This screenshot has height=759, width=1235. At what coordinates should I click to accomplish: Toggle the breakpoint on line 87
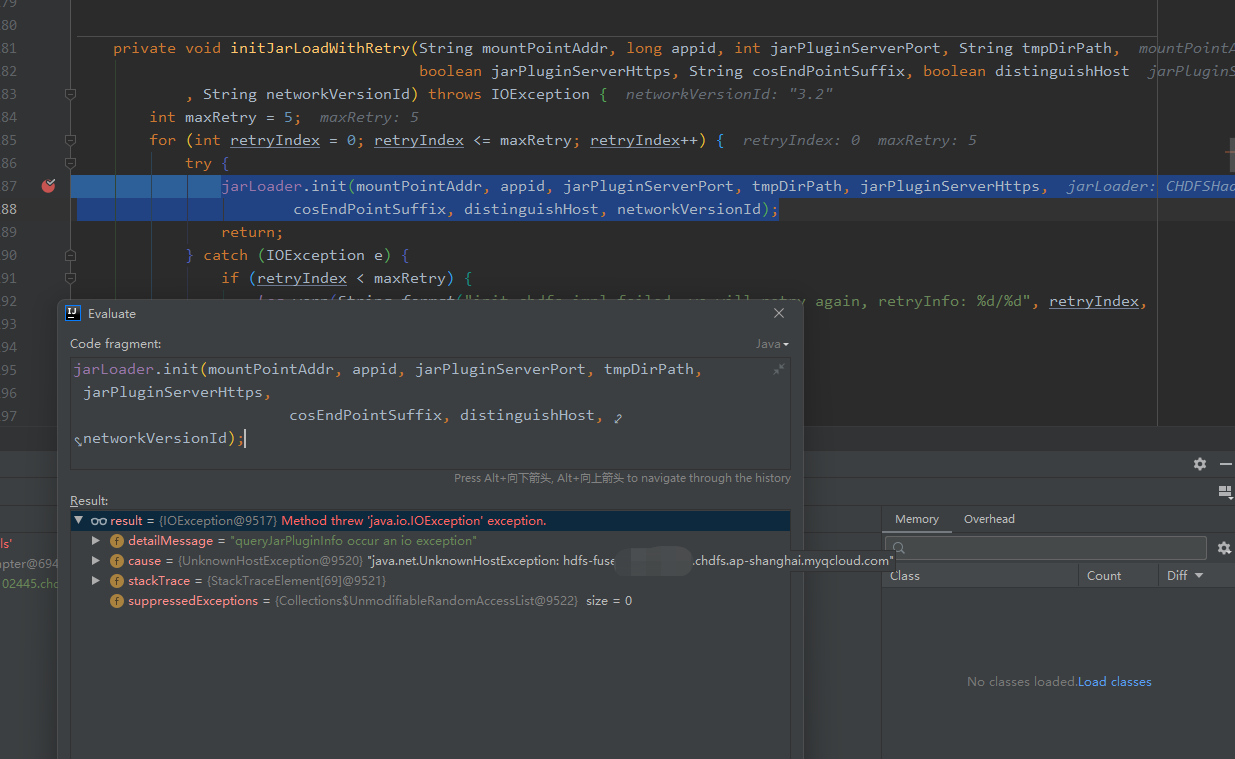pyautogui.click(x=49, y=186)
